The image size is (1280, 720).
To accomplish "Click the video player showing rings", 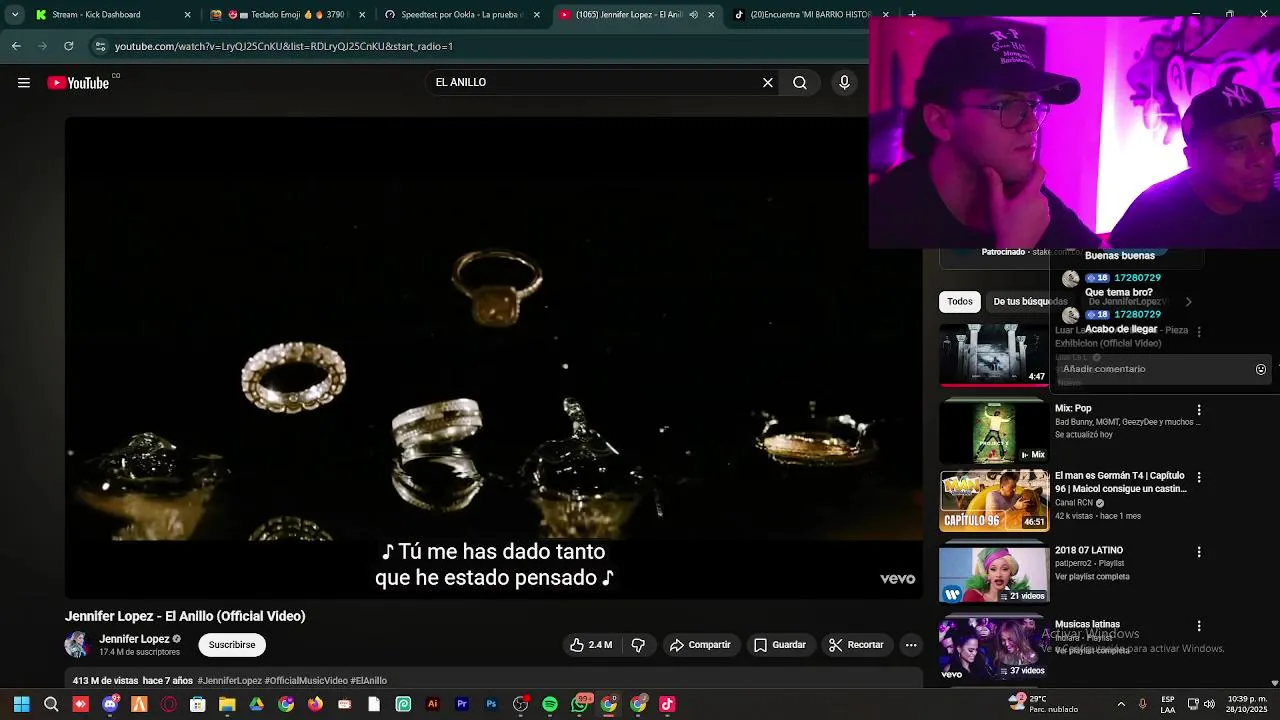I will pyautogui.click(x=494, y=358).
